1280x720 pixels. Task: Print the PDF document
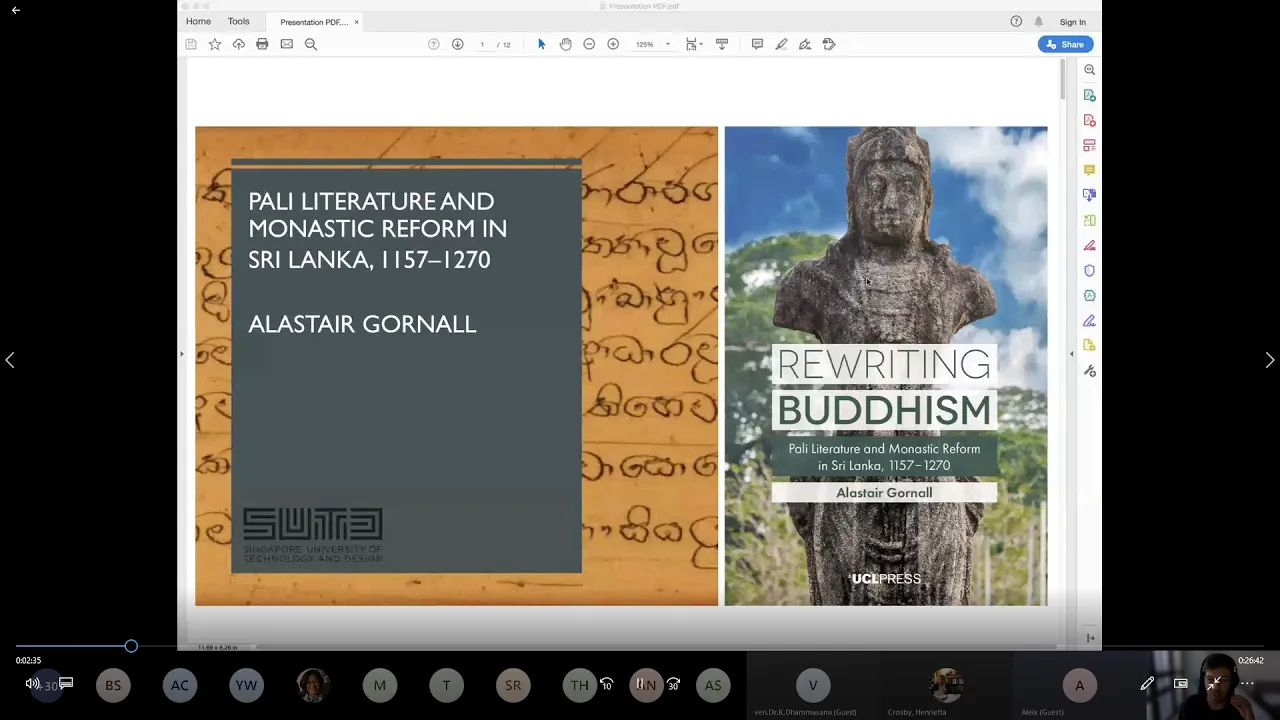(x=262, y=44)
